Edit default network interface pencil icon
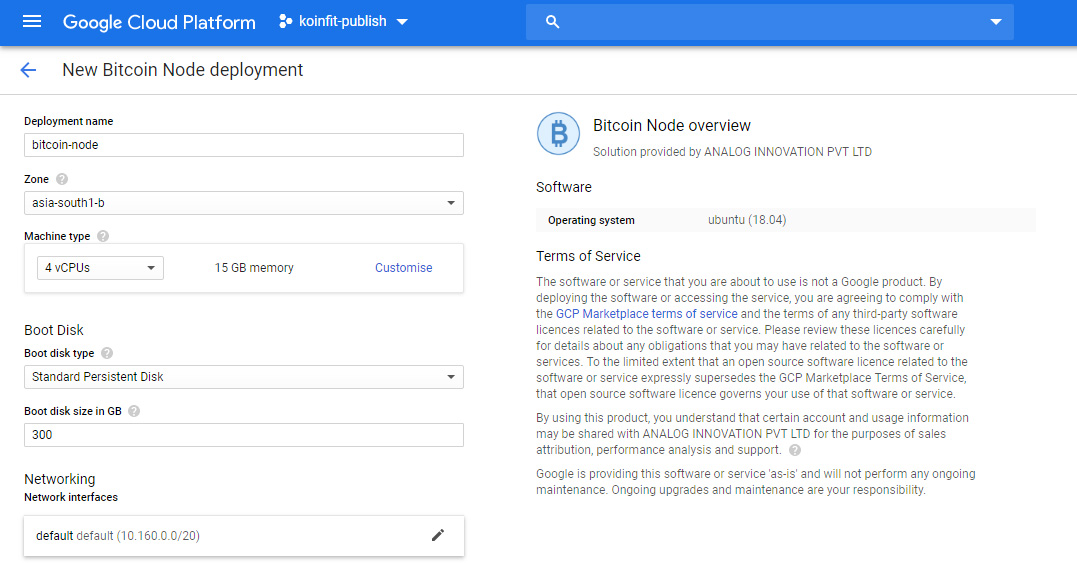The width and height of the screenshot is (1077, 563). 438,536
